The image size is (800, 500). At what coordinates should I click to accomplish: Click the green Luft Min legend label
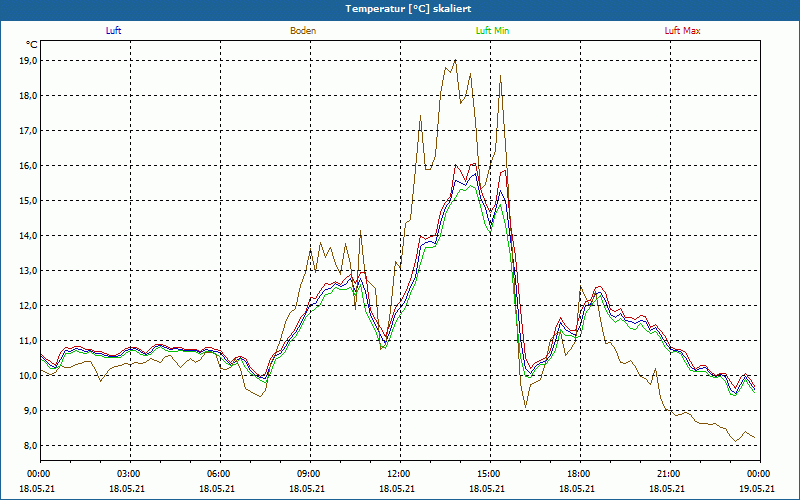pos(492,31)
